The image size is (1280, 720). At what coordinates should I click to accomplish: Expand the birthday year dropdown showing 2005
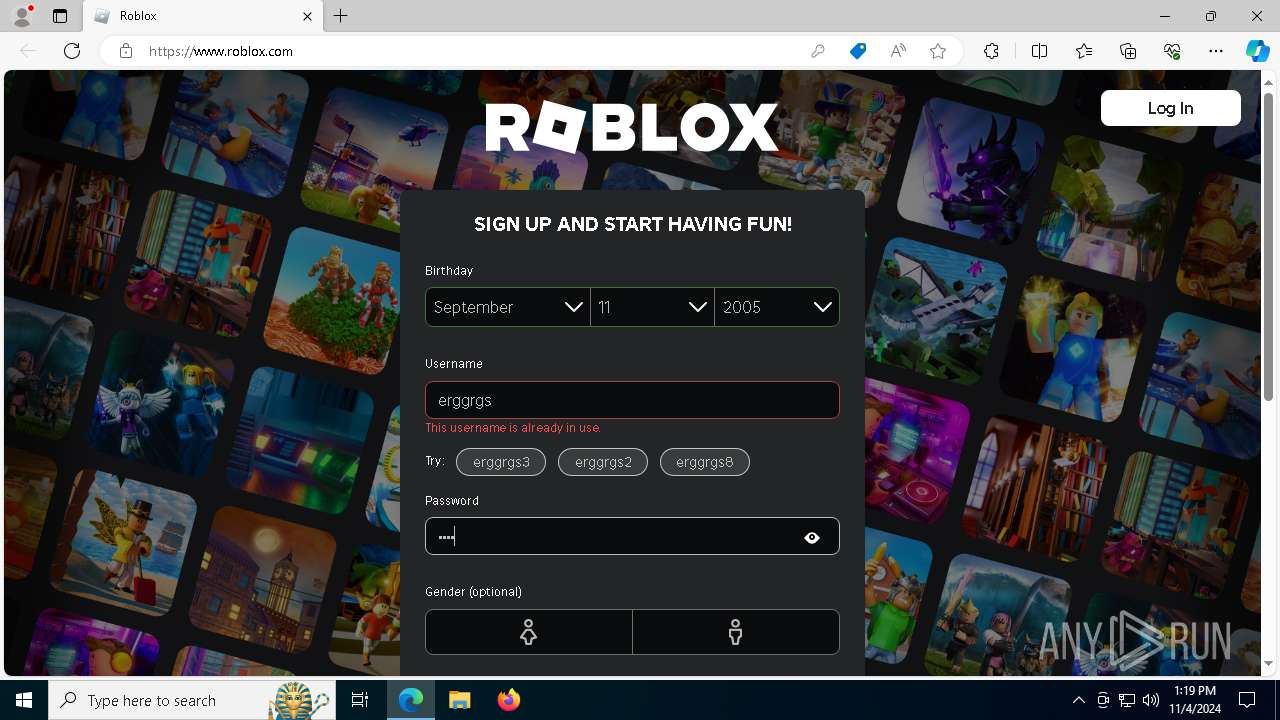pos(777,307)
